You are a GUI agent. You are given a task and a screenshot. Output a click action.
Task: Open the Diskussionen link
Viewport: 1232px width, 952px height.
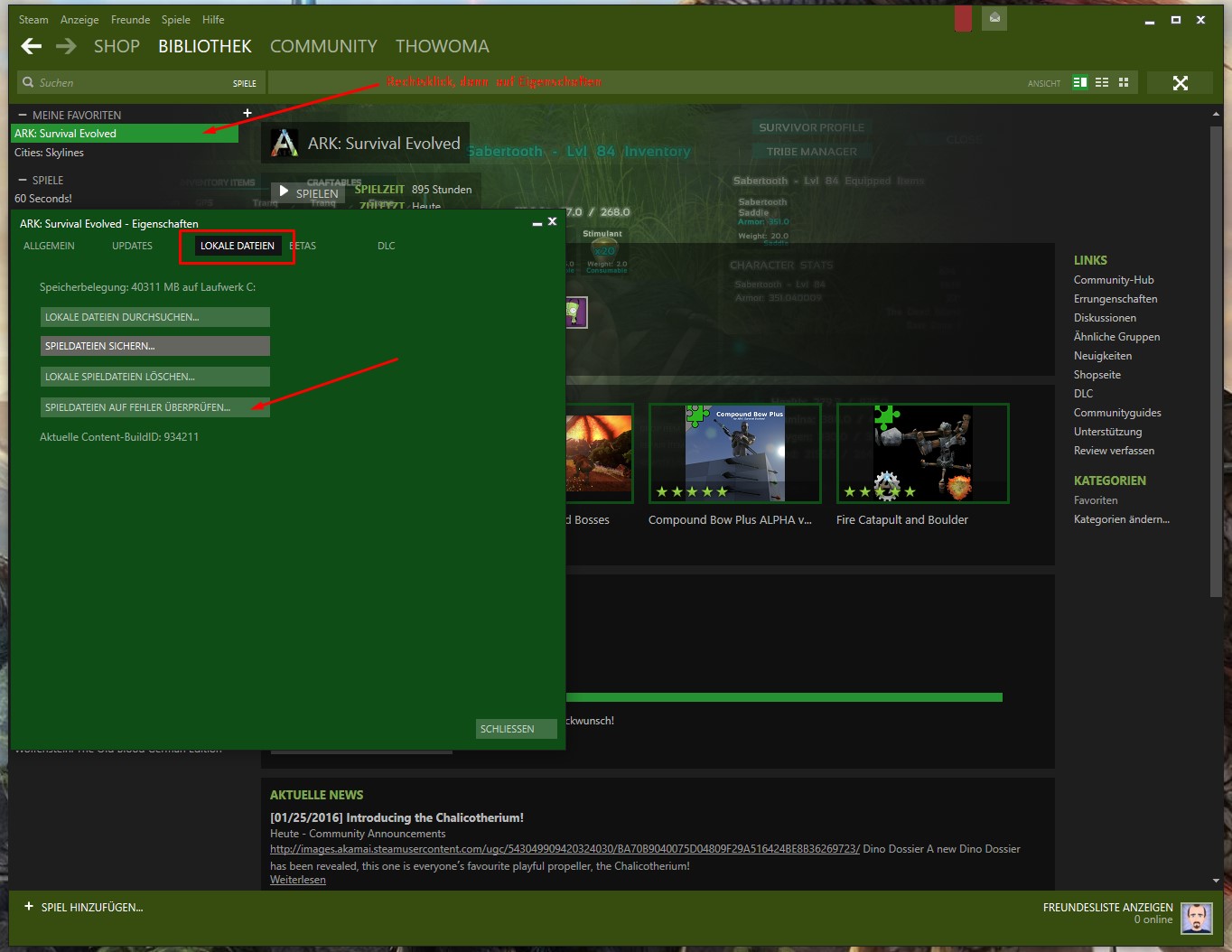pyautogui.click(x=1105, y=318)
